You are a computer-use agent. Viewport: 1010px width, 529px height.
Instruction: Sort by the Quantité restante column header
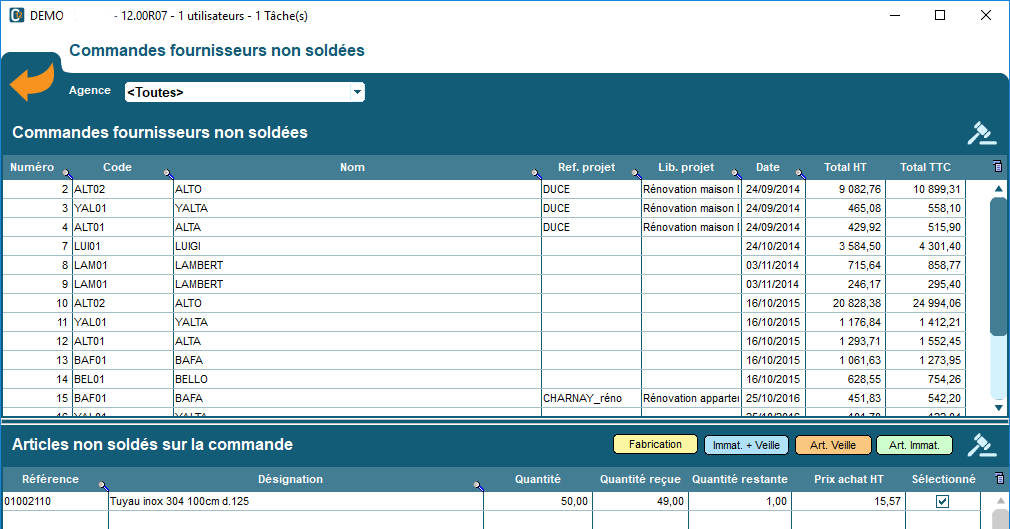coord(739,479)
